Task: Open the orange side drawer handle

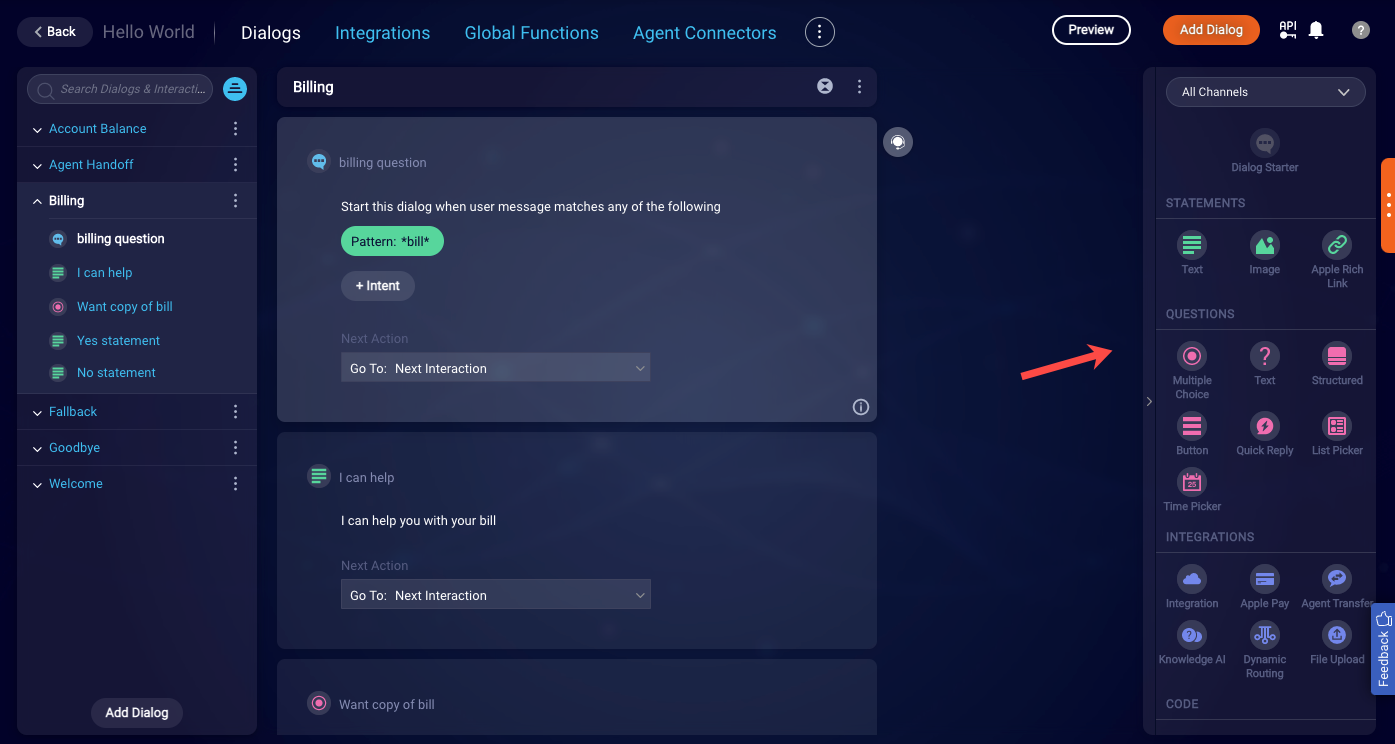Action: point(1388,205)
